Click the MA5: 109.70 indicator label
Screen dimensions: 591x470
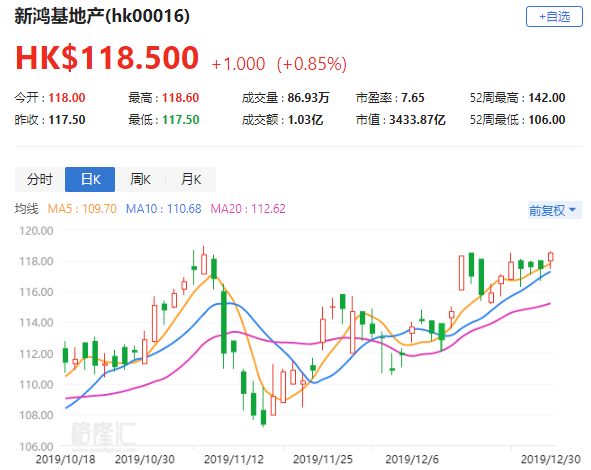pyautogui.click(x=82, y=209)
